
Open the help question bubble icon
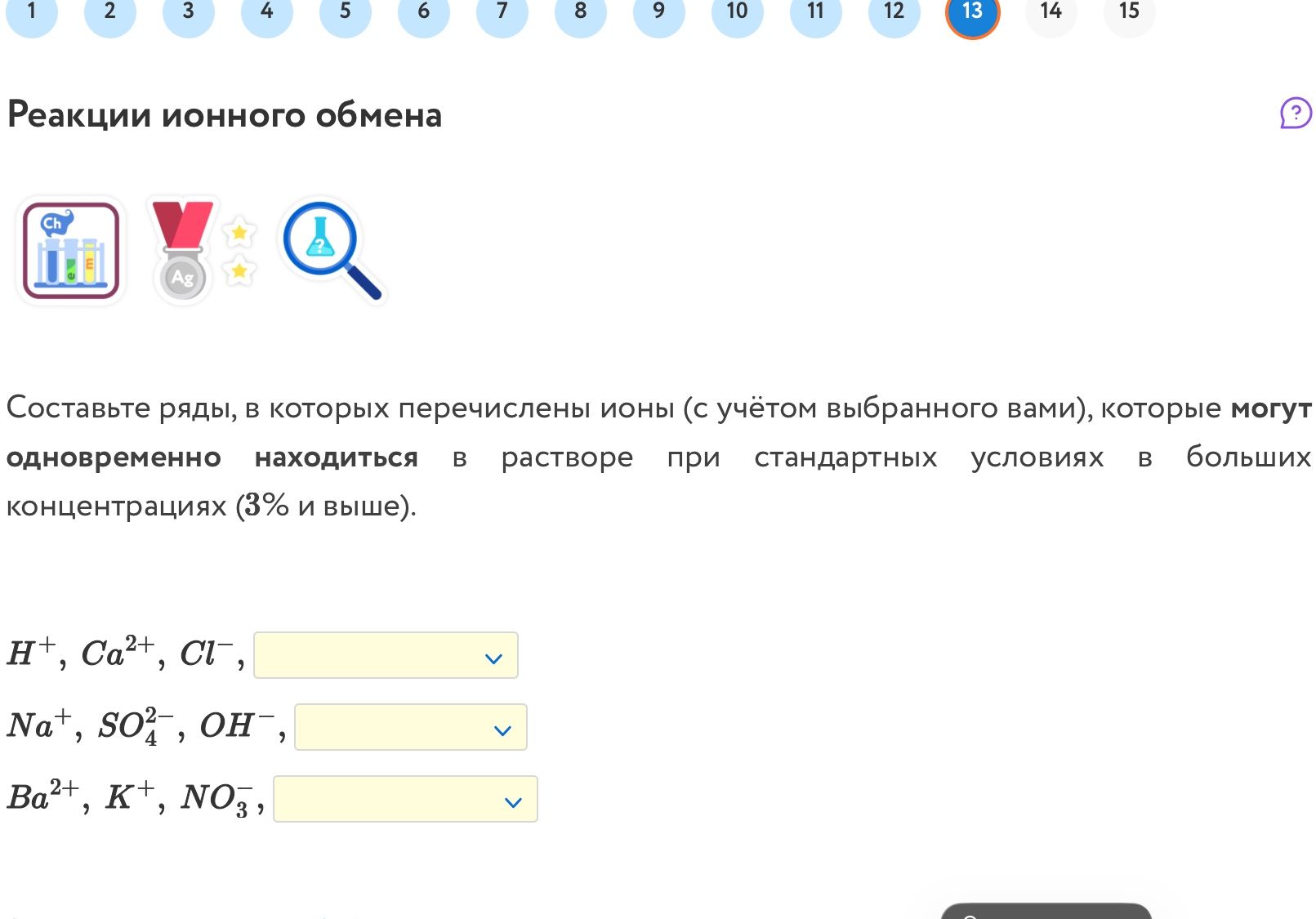pos(1296,114)
